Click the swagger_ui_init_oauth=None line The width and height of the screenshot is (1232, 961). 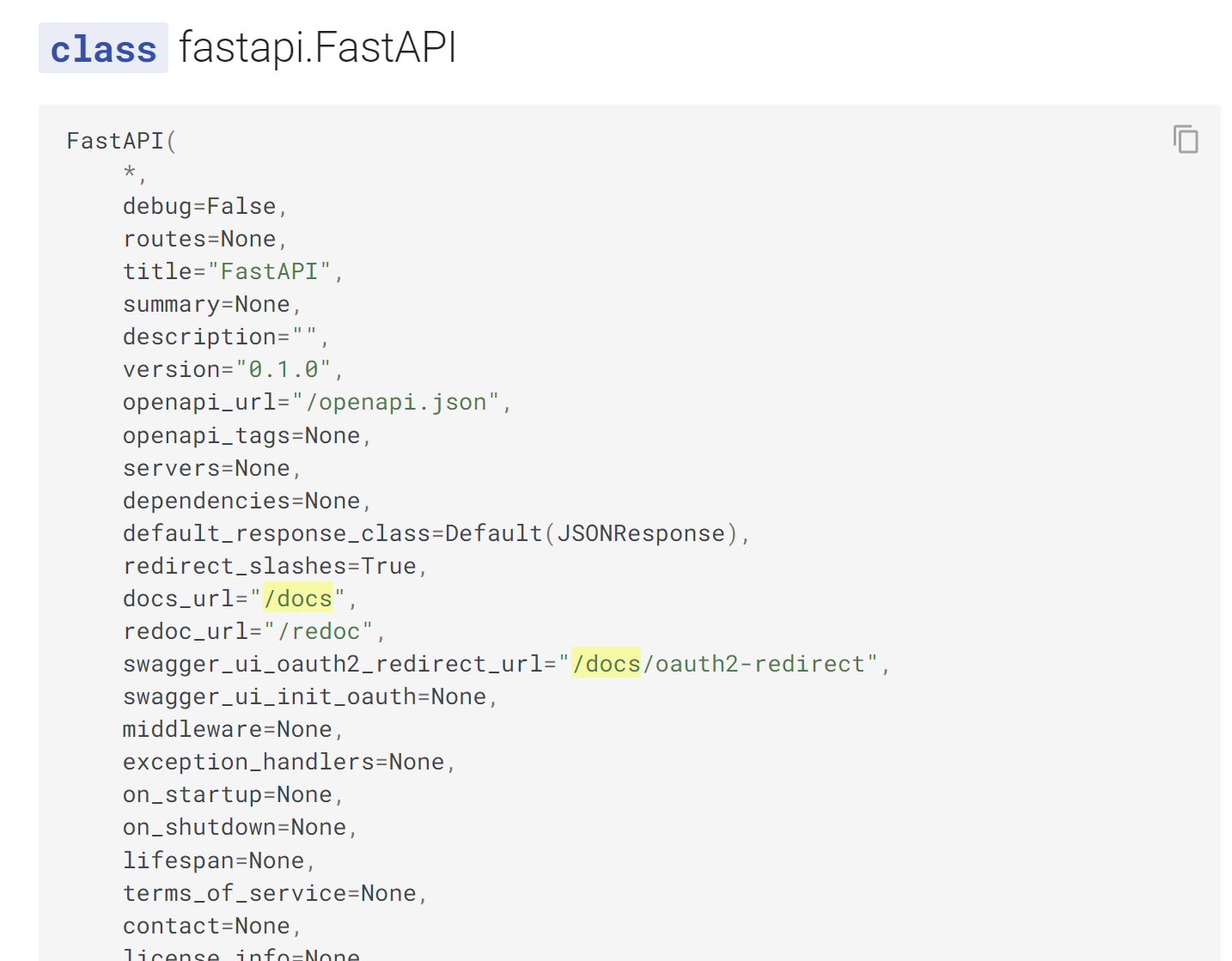click(305, 696)
